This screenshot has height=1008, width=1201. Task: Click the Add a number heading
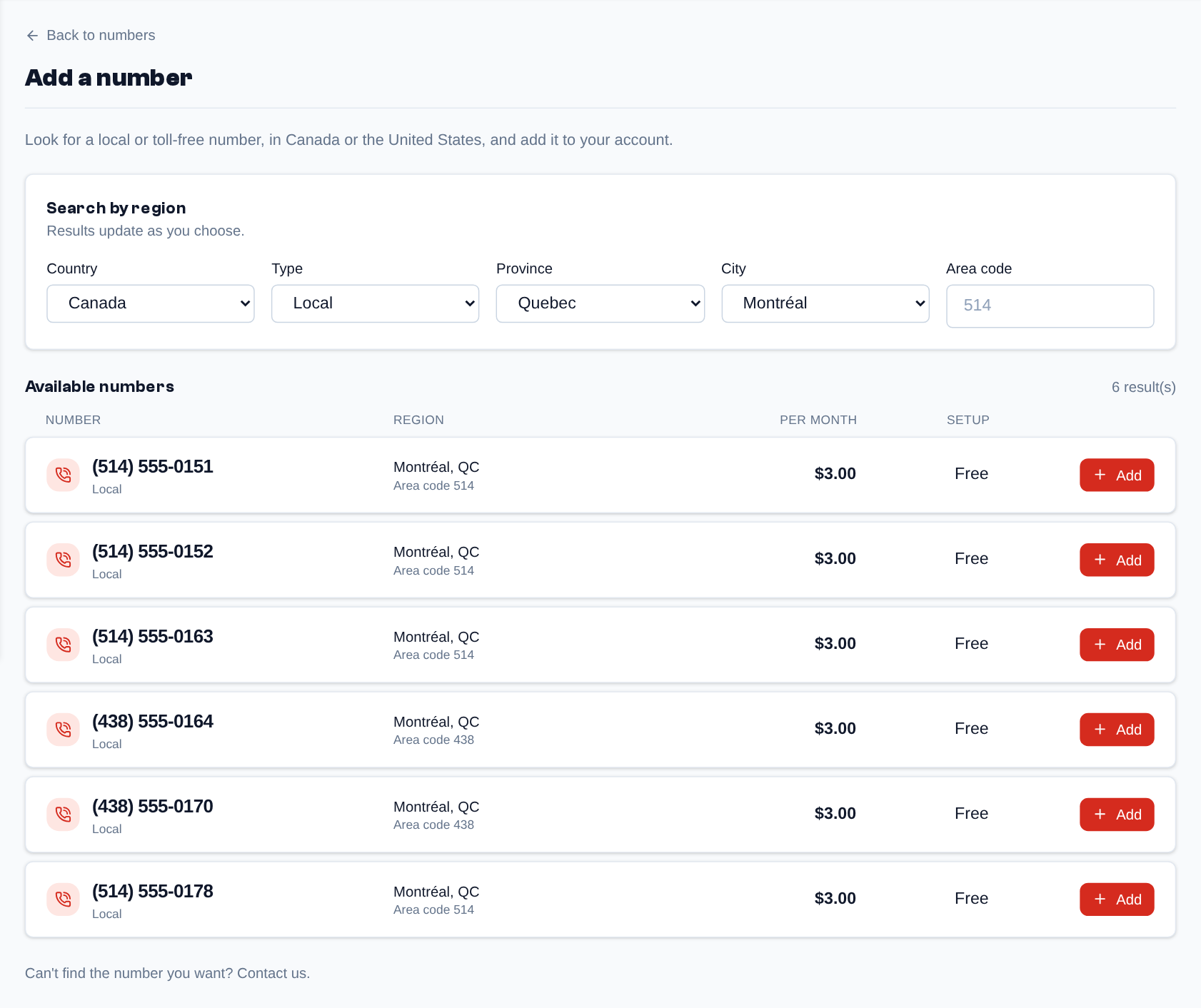coord(109,78)
